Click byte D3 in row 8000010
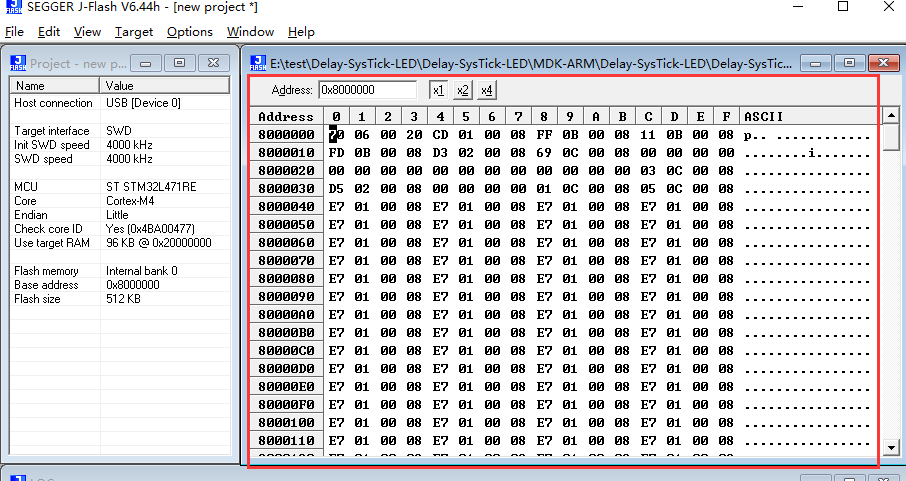The width and height of the screenshot is (906, 481). coord(440,153)
